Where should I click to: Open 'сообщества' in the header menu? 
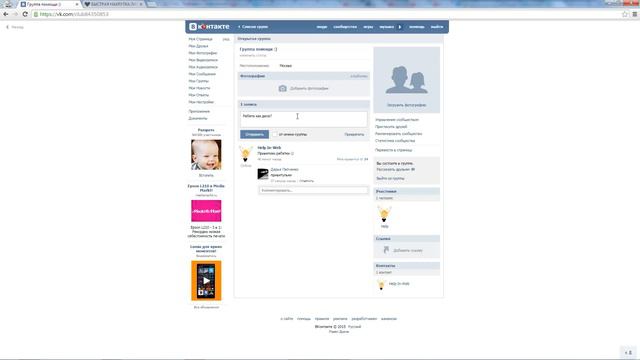tap(345, 27)
